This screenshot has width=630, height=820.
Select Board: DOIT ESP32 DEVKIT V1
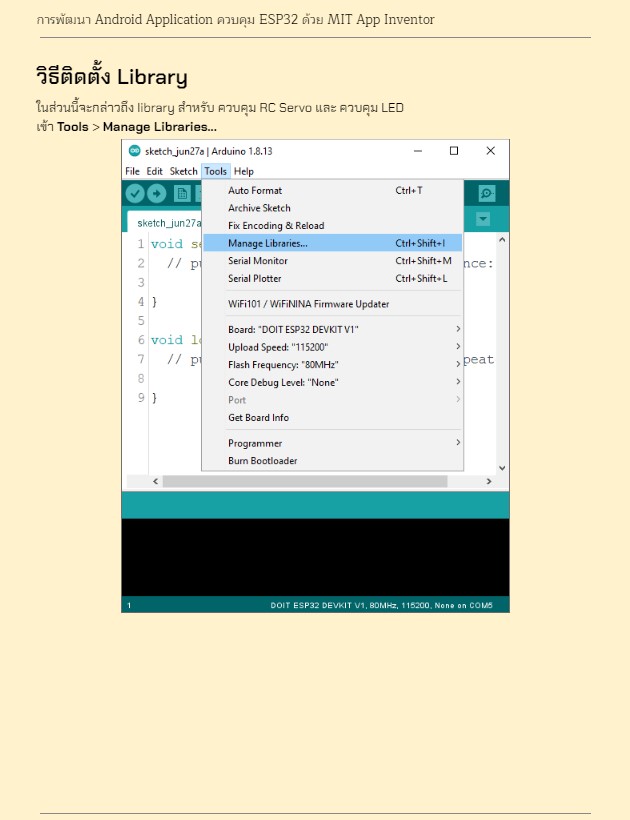tap(333, 329)
